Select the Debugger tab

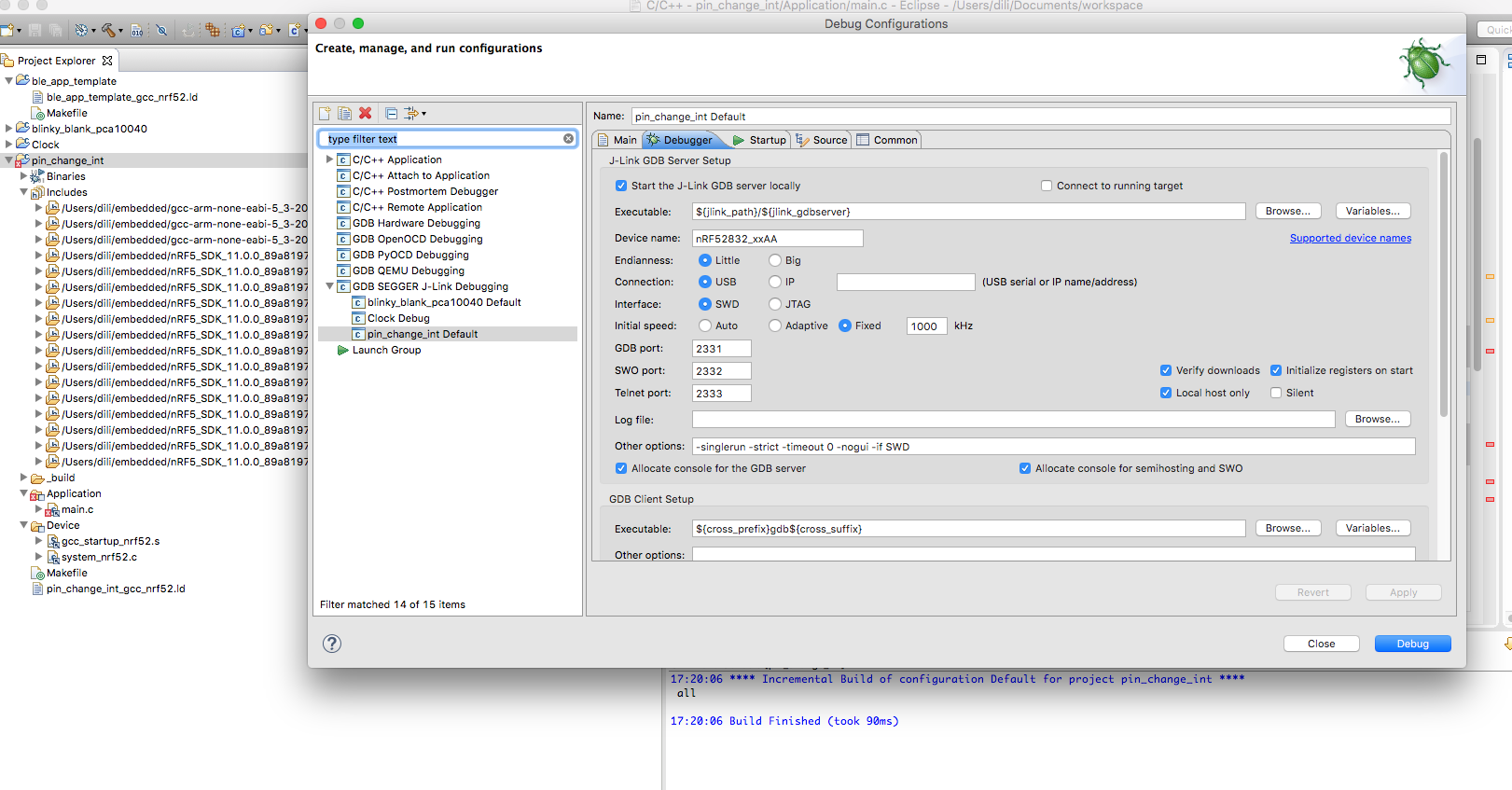tap(683, 140)
